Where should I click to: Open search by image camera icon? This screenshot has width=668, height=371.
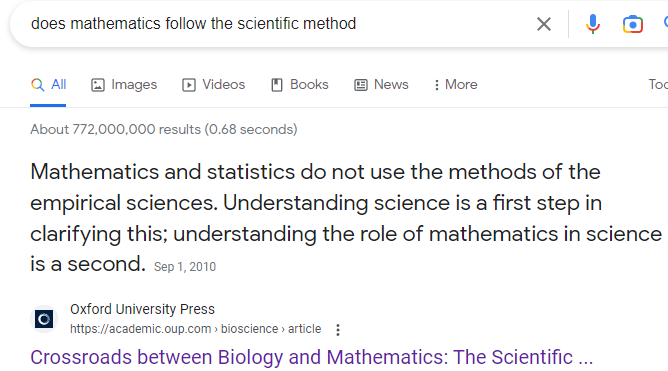[633, 24]
